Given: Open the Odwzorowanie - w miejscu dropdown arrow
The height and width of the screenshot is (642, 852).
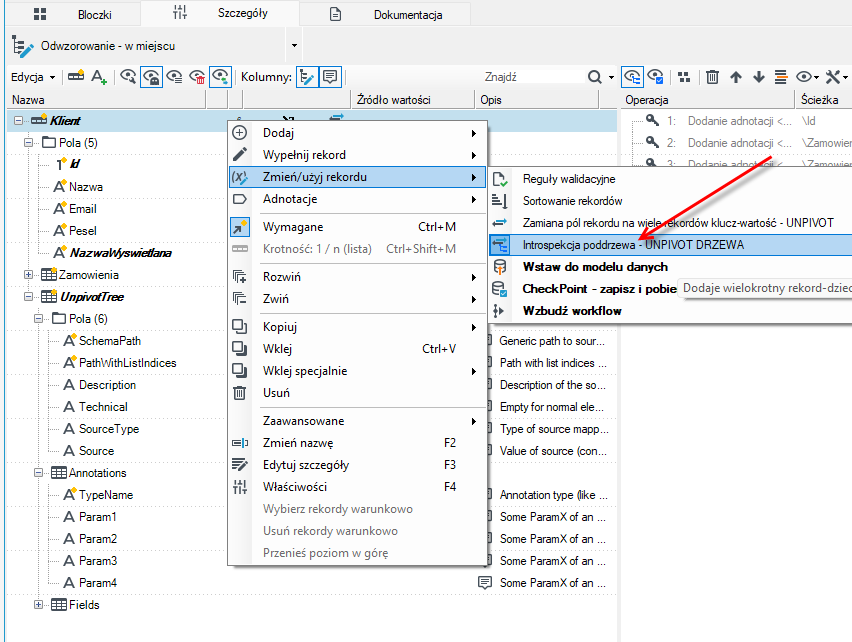Looking at the screenshot, I should point(294,46).
